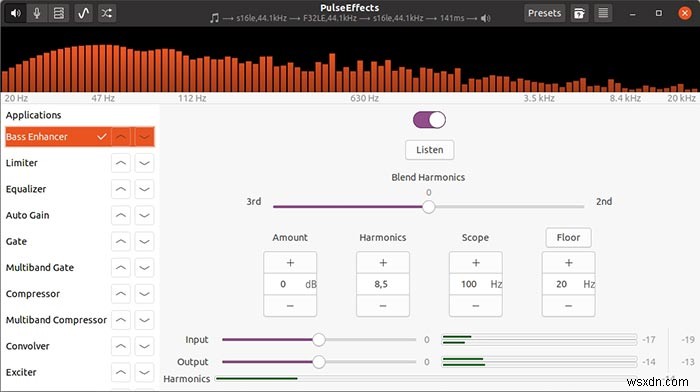
Task: Select Applications in the sidebar
Action: (33, 115)
